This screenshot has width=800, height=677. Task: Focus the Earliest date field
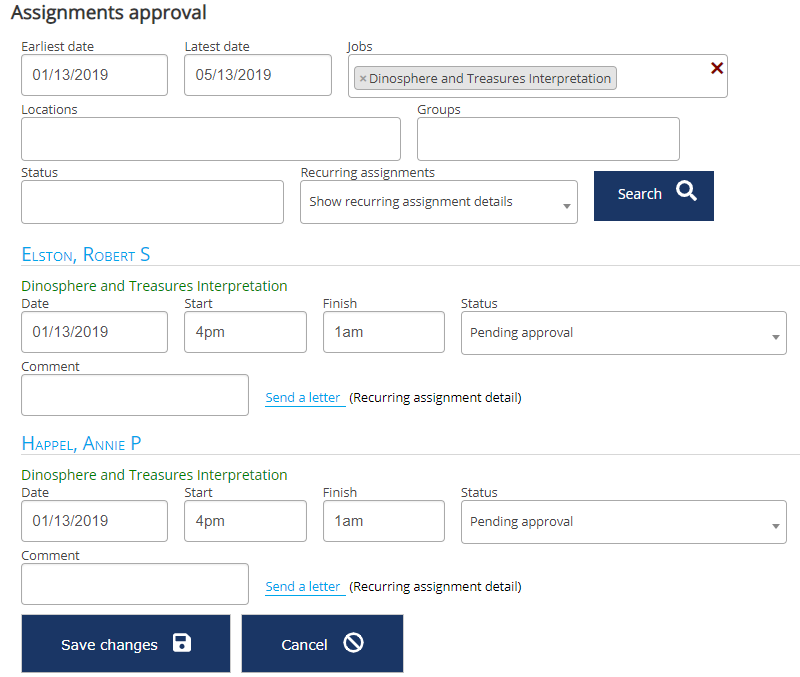click(x=94, y=75)
